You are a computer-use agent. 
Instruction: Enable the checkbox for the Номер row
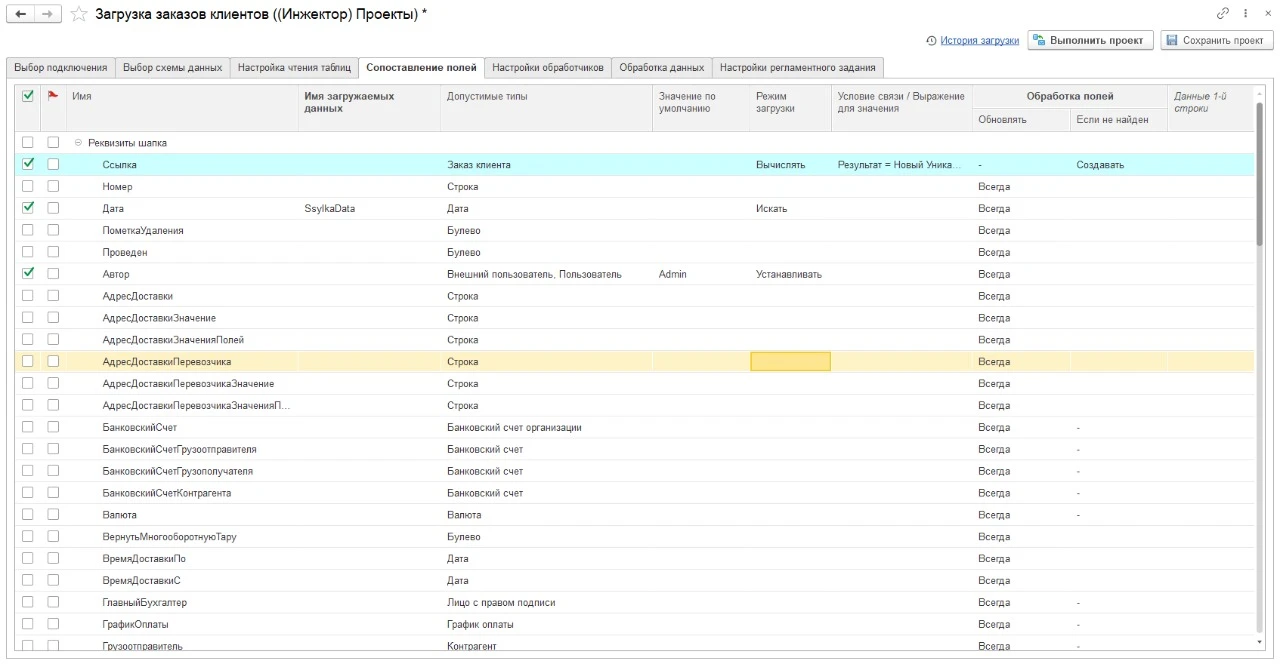coord(28,186)
